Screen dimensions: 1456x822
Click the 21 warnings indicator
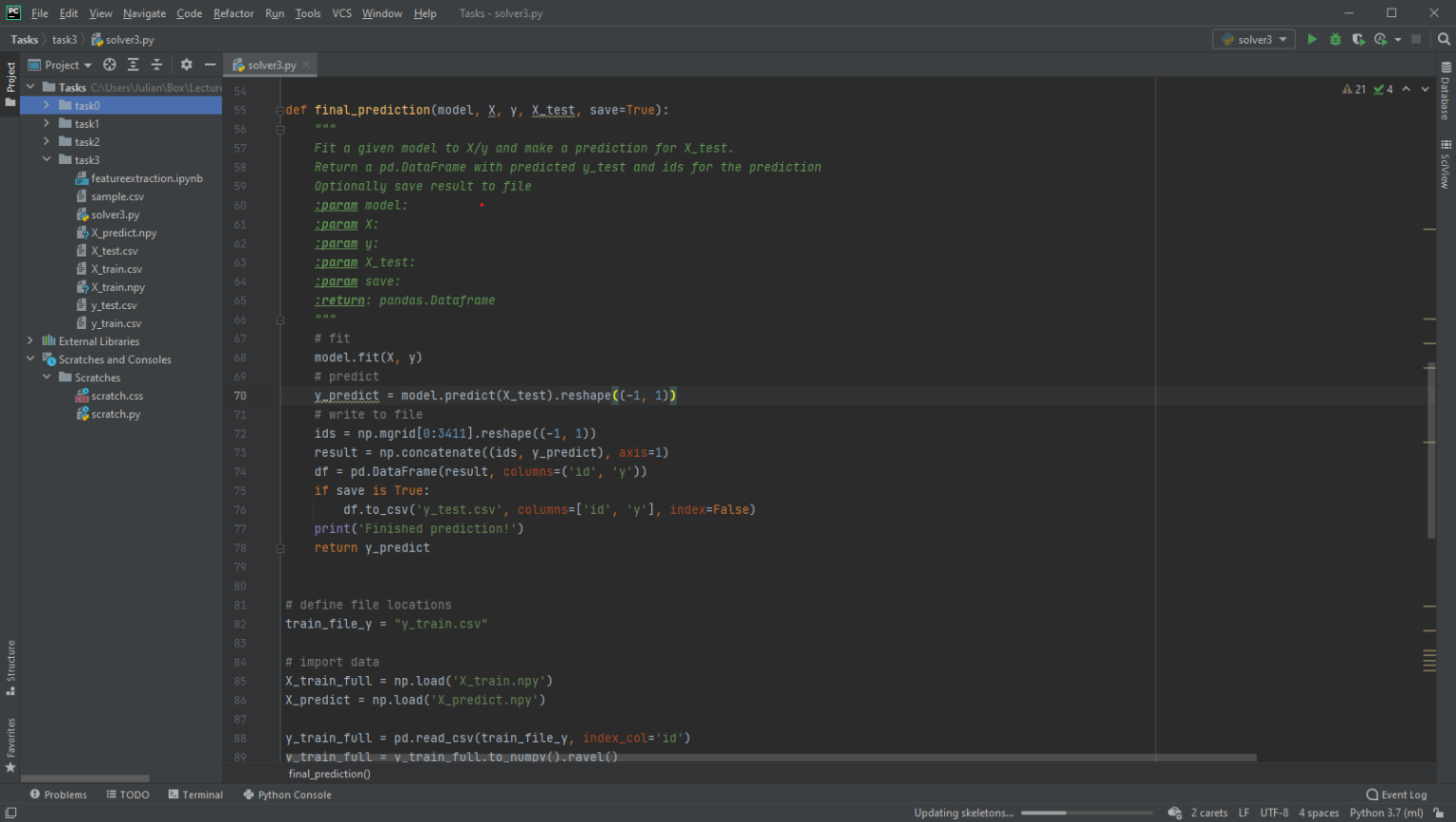click(1354, 89)
